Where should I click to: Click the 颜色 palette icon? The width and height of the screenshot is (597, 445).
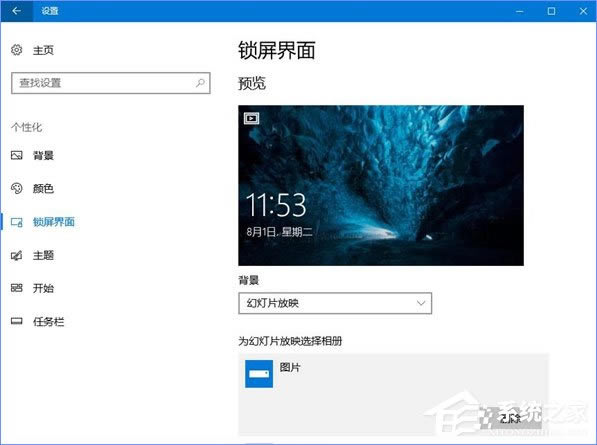(16, 188)
